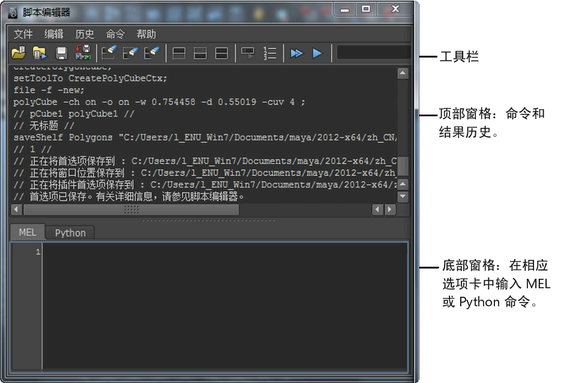The image size is (561, 383).
Task: Click the '正在将首选项保存到' history line
Action: [205, 161]
